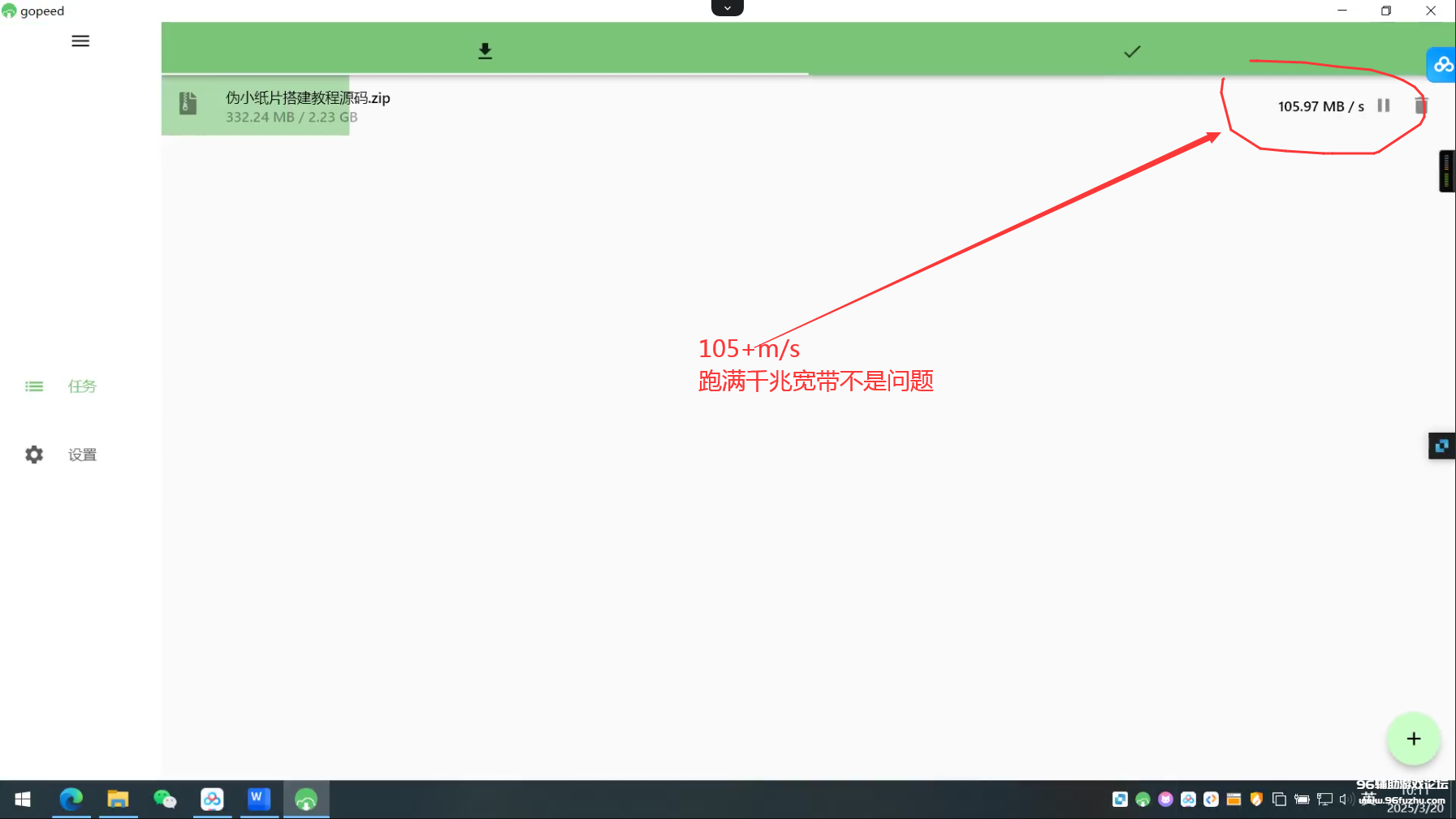Open Microsoft Edge from taskbar
This screenshot has height=819, width=1456.
pyautogui.click(x=71, y=800)
